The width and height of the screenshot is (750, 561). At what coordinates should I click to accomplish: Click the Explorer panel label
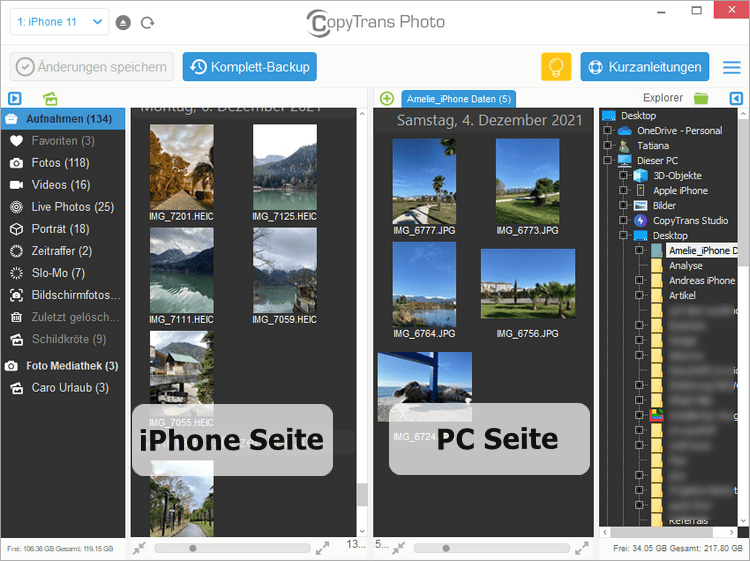662,98
